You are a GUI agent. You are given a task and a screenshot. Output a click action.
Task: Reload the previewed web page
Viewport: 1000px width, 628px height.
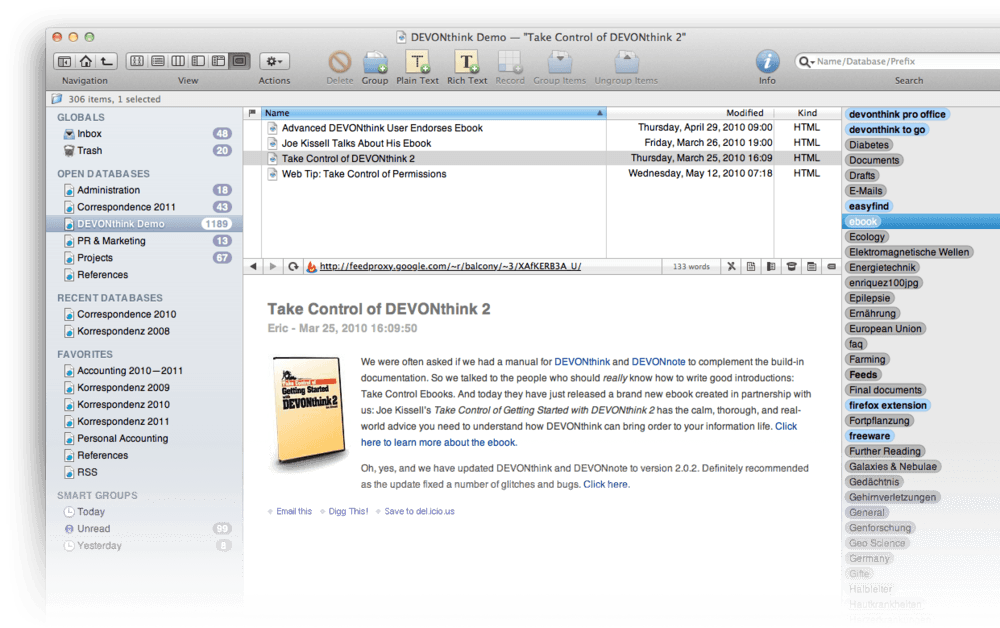click(x=293, y=267)
